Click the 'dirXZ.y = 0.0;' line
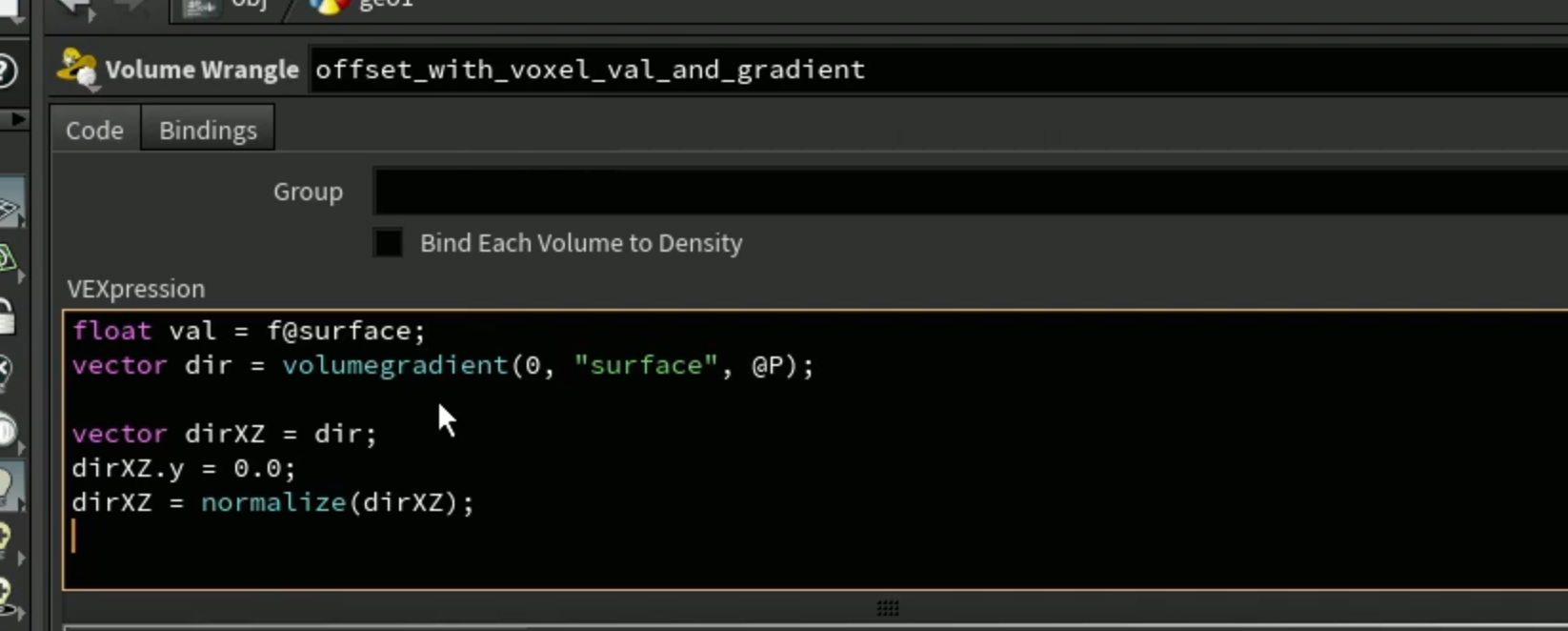 click(184, 468)
